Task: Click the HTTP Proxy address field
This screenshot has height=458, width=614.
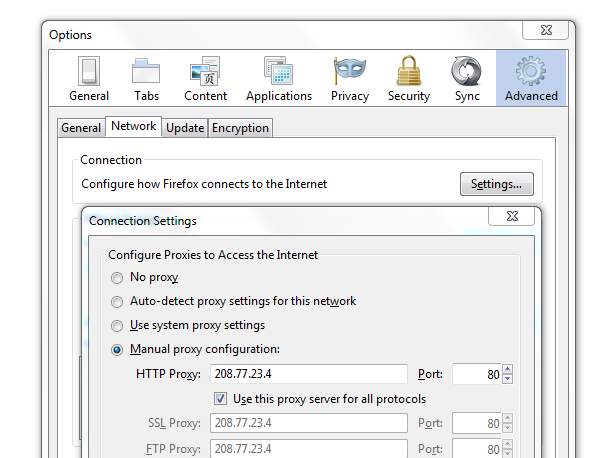Action: pyautogui.click(x=309, y=374)
